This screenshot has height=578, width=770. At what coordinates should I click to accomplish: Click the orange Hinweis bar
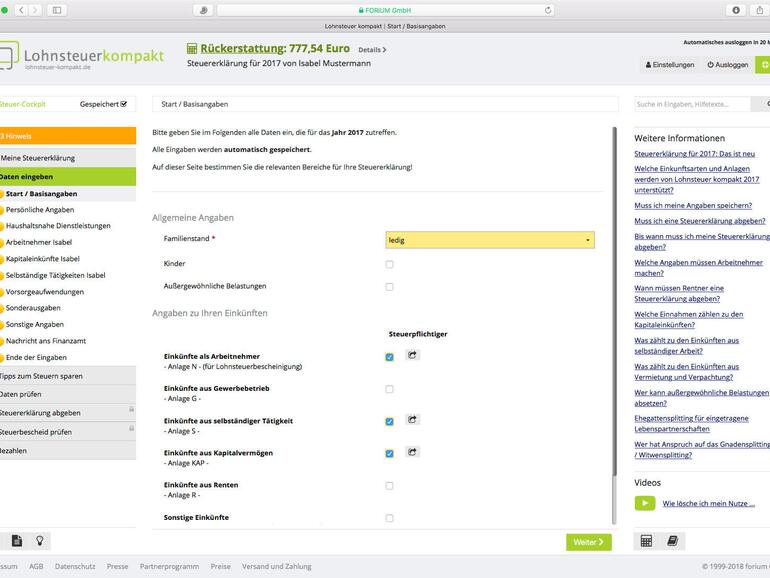tap(68, 136)
